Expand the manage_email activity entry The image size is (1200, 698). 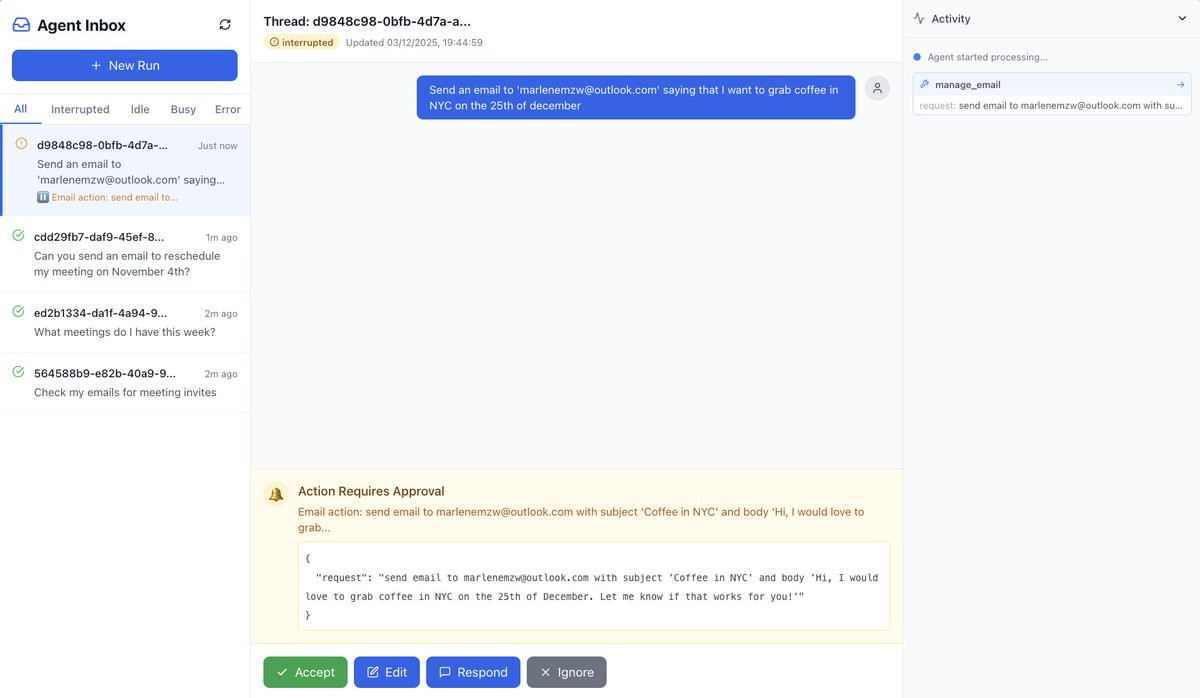pos(1052,94)
